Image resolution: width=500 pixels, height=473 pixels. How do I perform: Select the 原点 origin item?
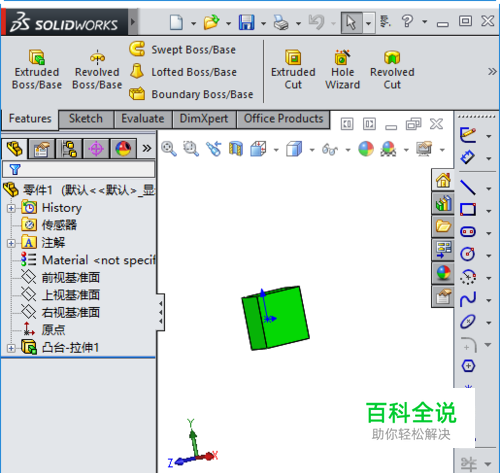pos(44,330)
